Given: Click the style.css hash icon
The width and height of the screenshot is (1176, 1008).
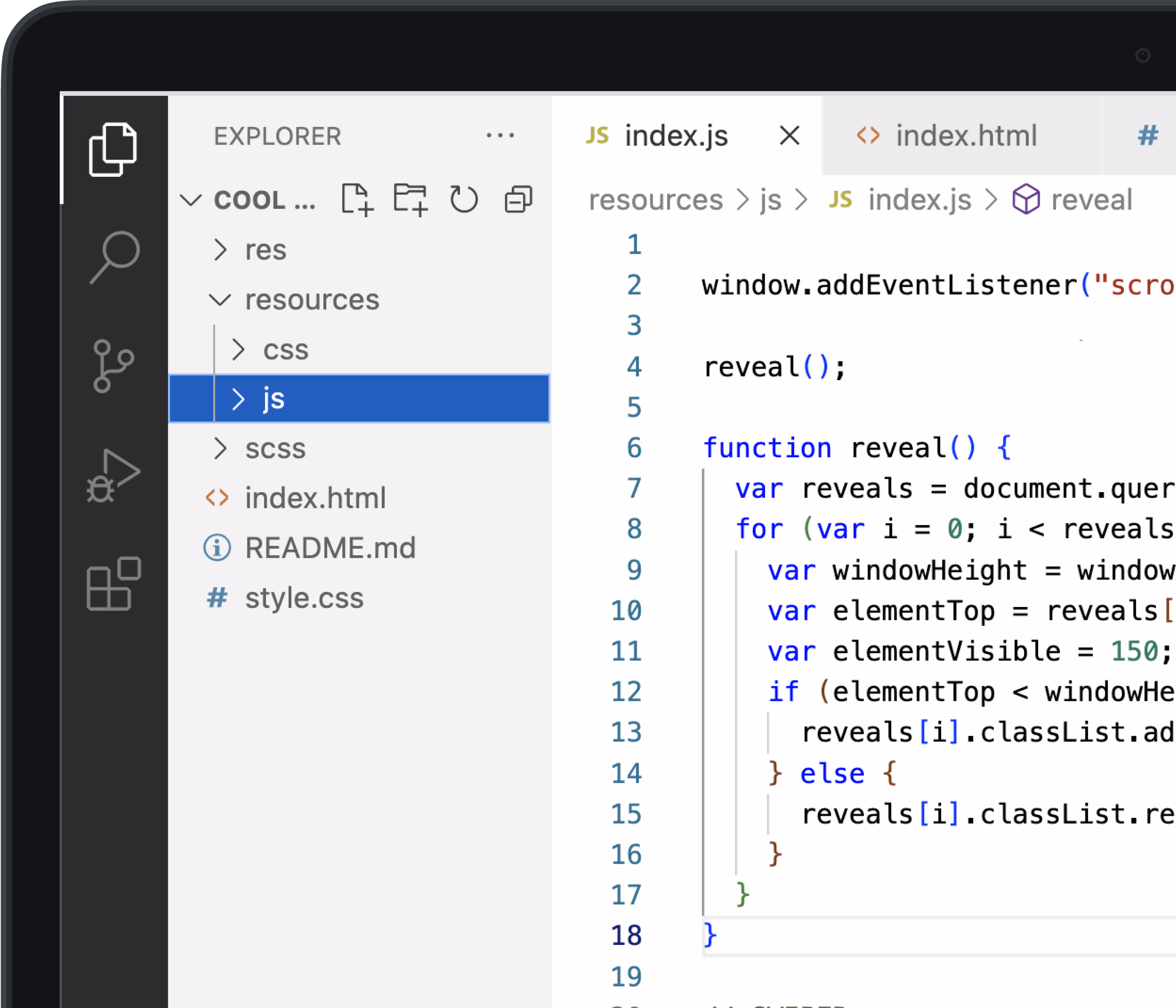Looking at the screenshot, I should (x=217, y=598).
